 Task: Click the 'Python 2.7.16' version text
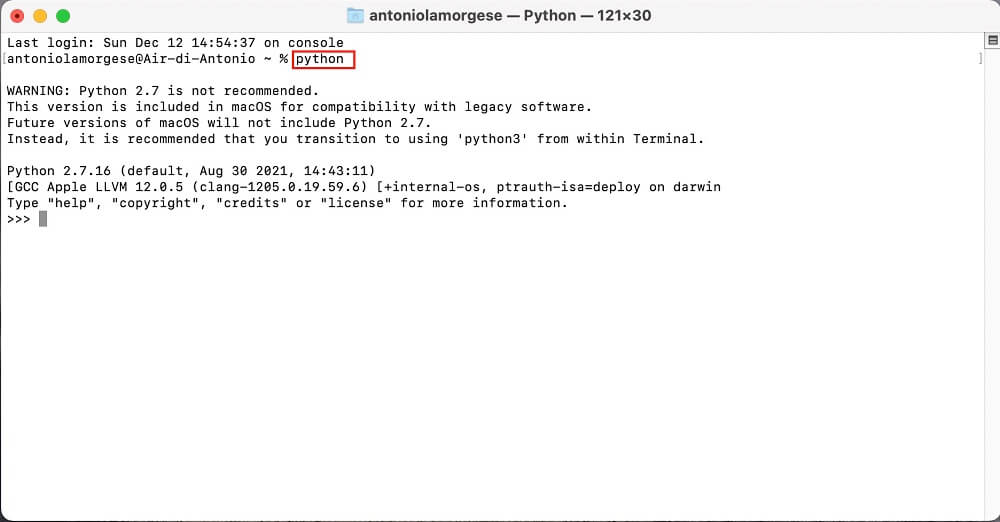(x=59, y=170)
